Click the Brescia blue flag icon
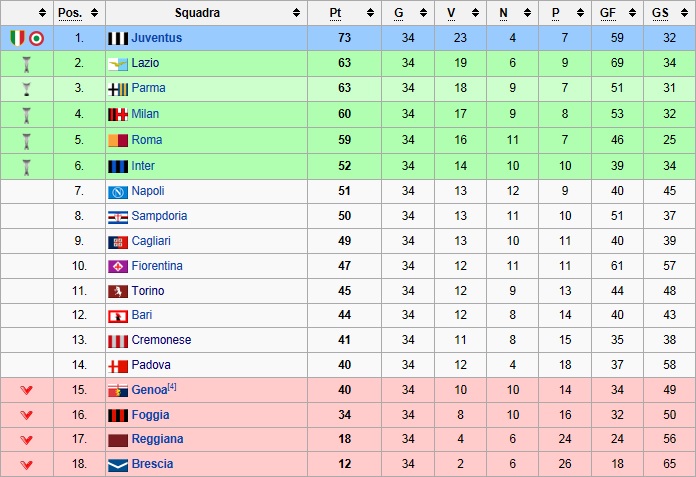This screenshot has width=696, height=477. (x=118, y=464)
